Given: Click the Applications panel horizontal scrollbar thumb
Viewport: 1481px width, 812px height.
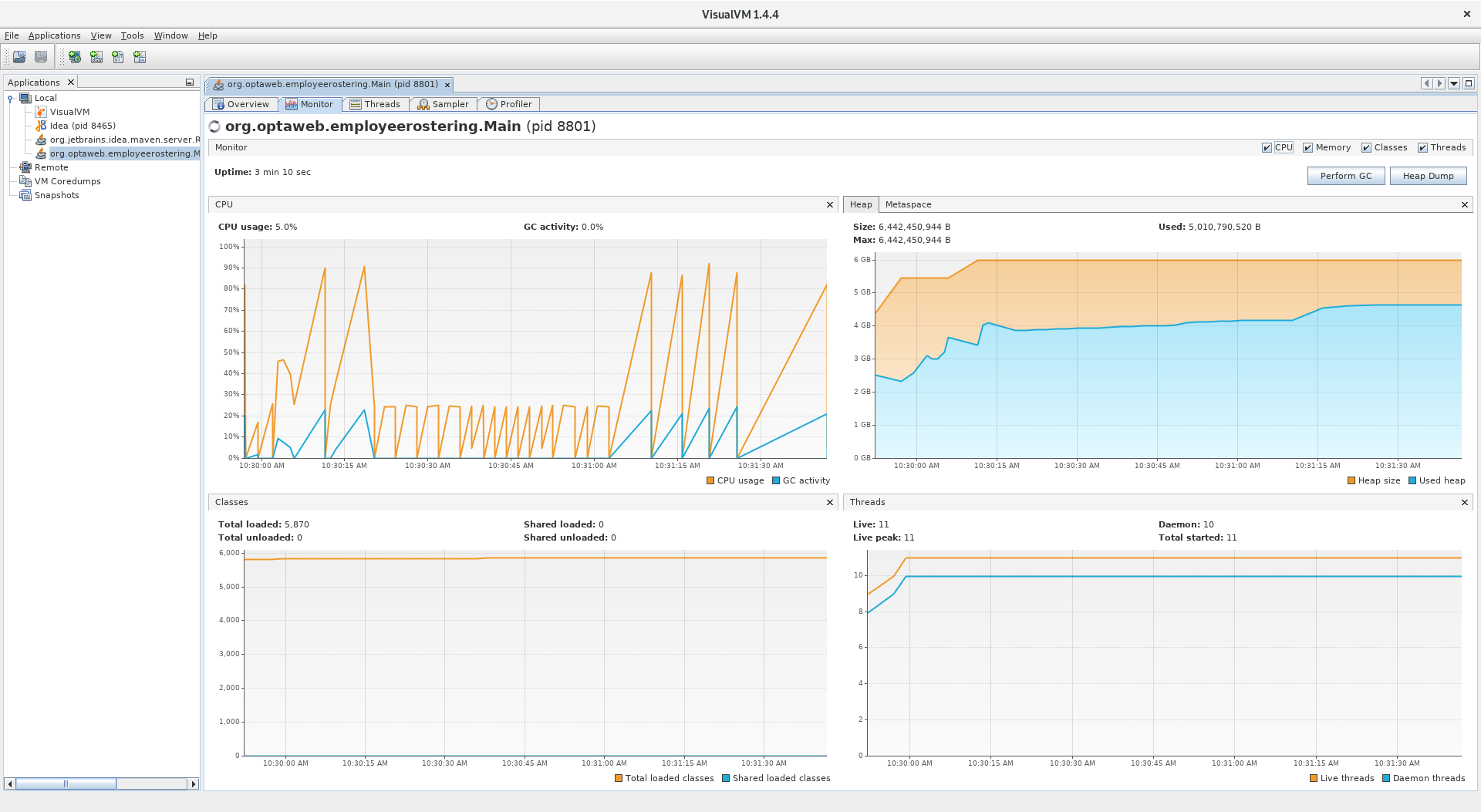Looking at the screenshot, I should click(66, 783).
